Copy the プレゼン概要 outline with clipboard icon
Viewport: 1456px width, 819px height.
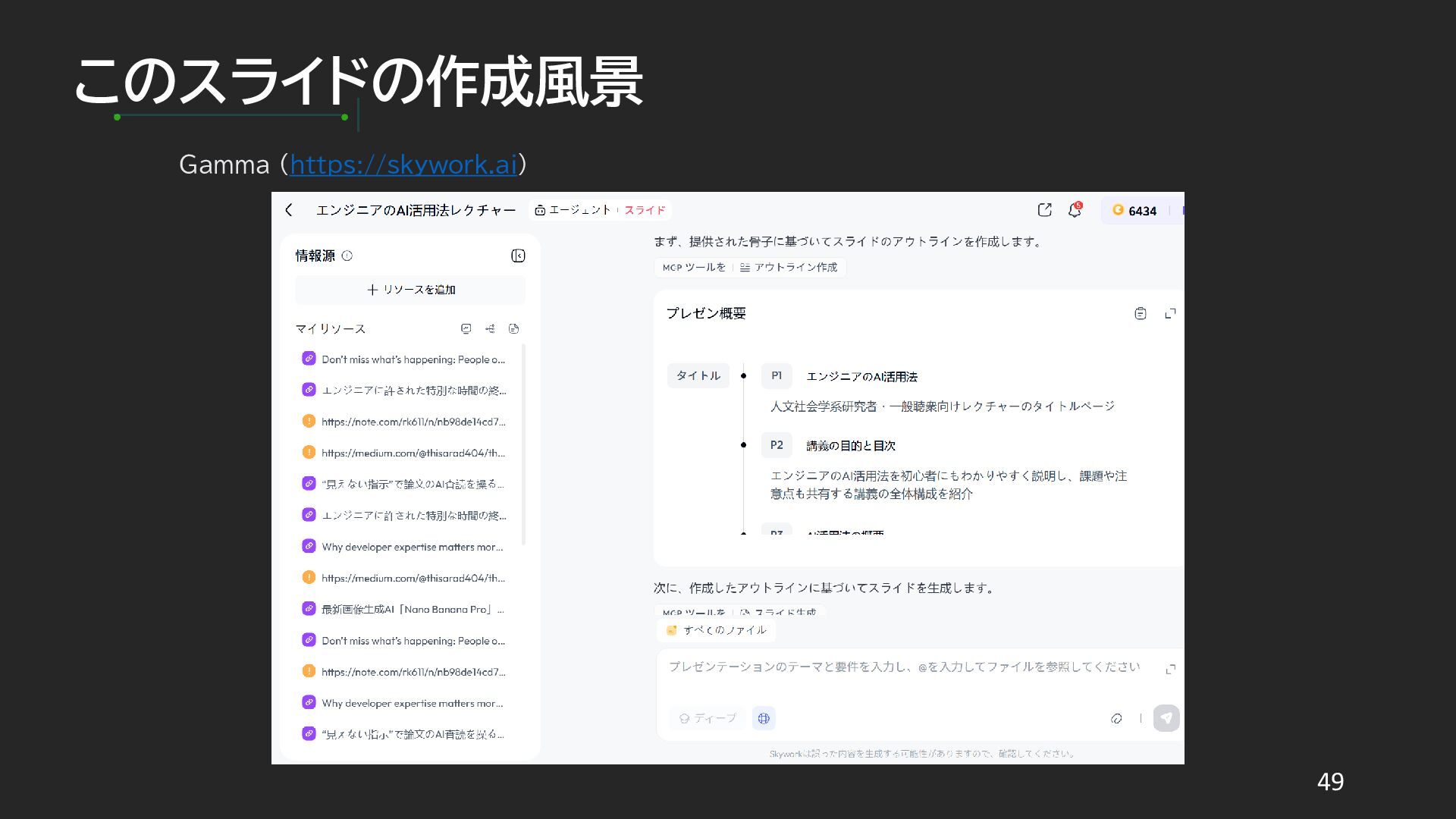click(1140, 313)
